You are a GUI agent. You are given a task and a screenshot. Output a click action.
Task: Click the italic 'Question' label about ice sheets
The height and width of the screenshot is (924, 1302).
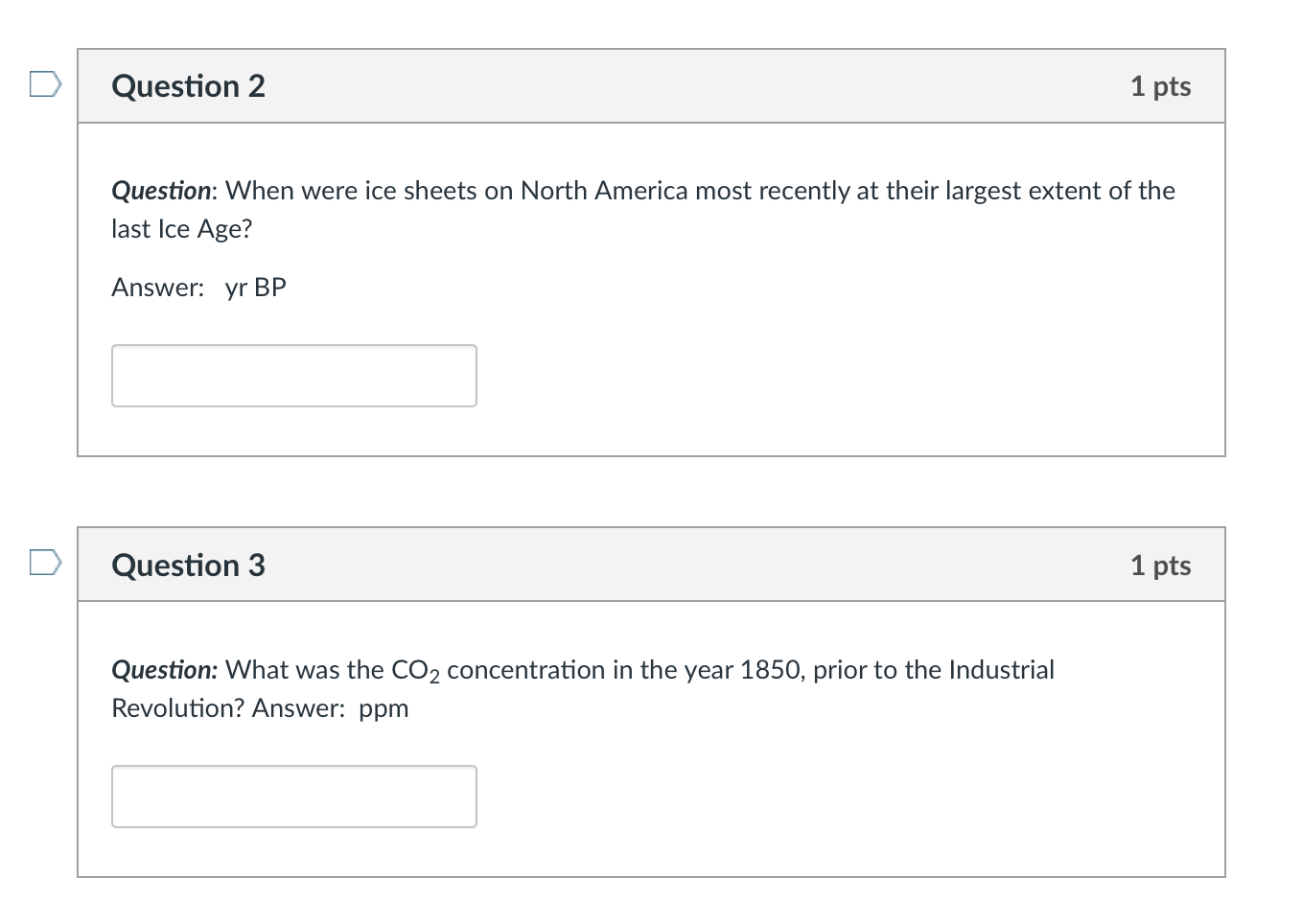pyautogui.click(x=161, y=191)
